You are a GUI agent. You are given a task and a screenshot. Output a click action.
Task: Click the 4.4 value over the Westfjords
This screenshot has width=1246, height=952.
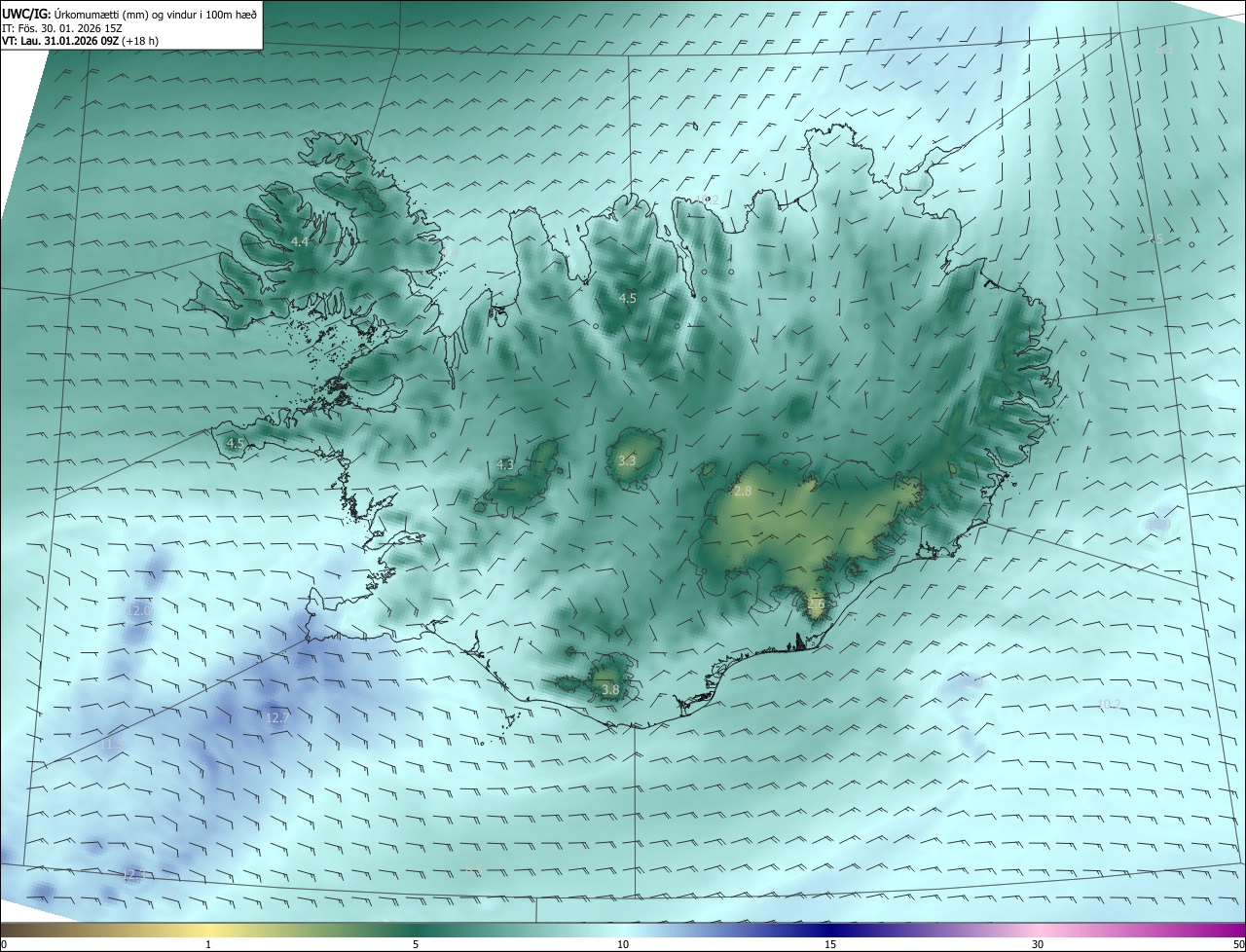coord(300,241)
